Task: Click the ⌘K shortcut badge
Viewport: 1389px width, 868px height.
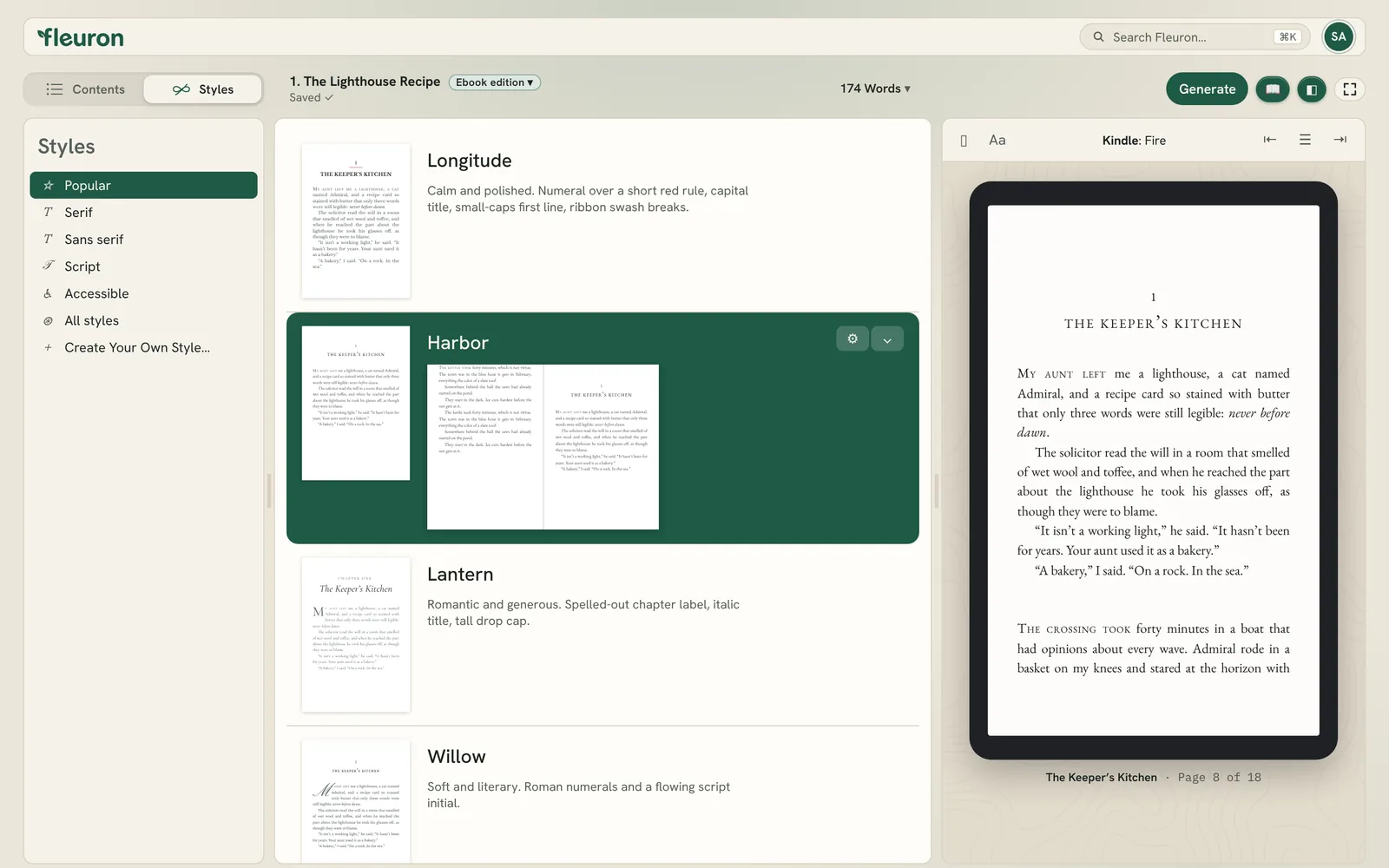Action: pos(1287,37)
